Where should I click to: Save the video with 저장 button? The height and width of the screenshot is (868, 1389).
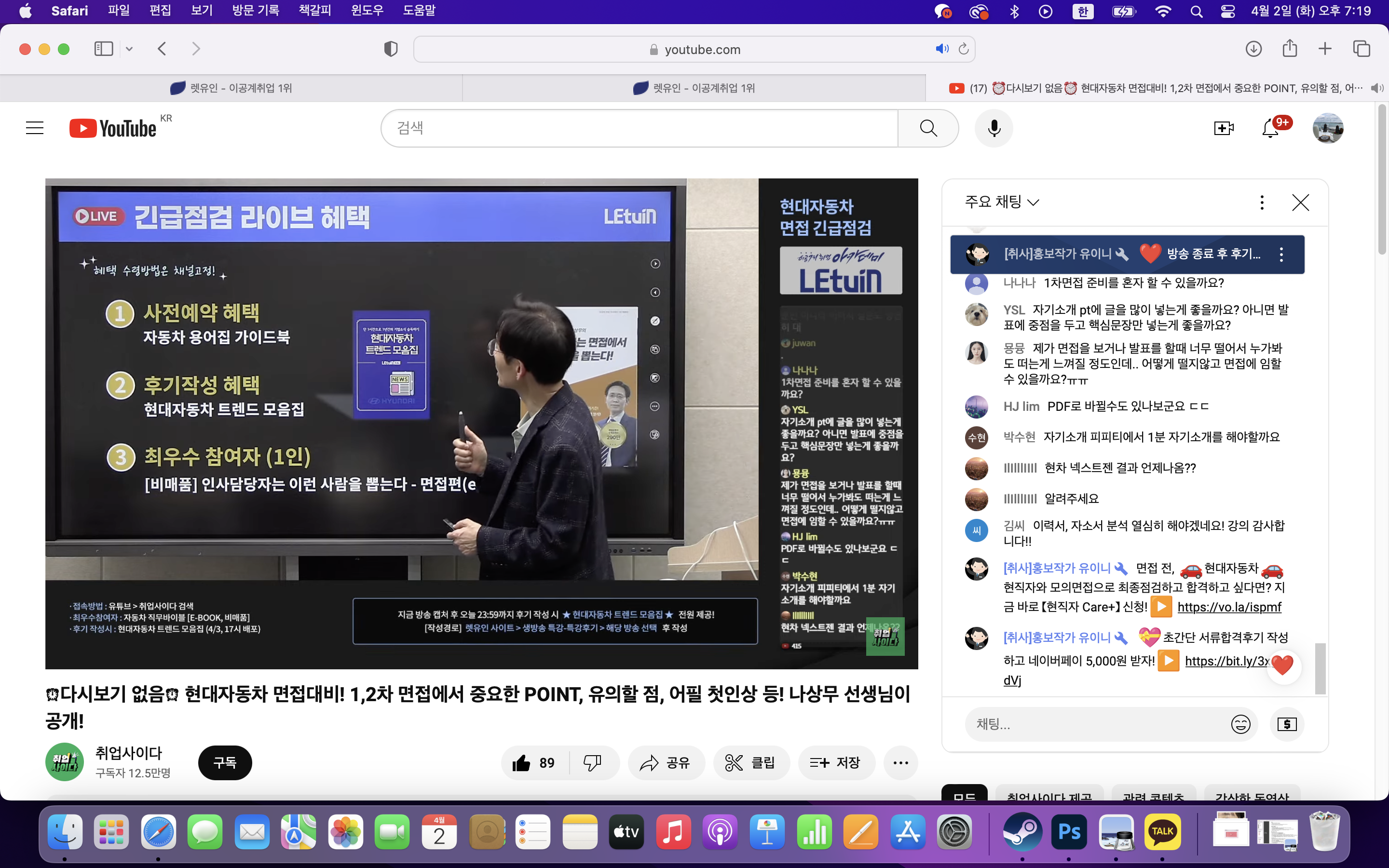coord(836,763)
